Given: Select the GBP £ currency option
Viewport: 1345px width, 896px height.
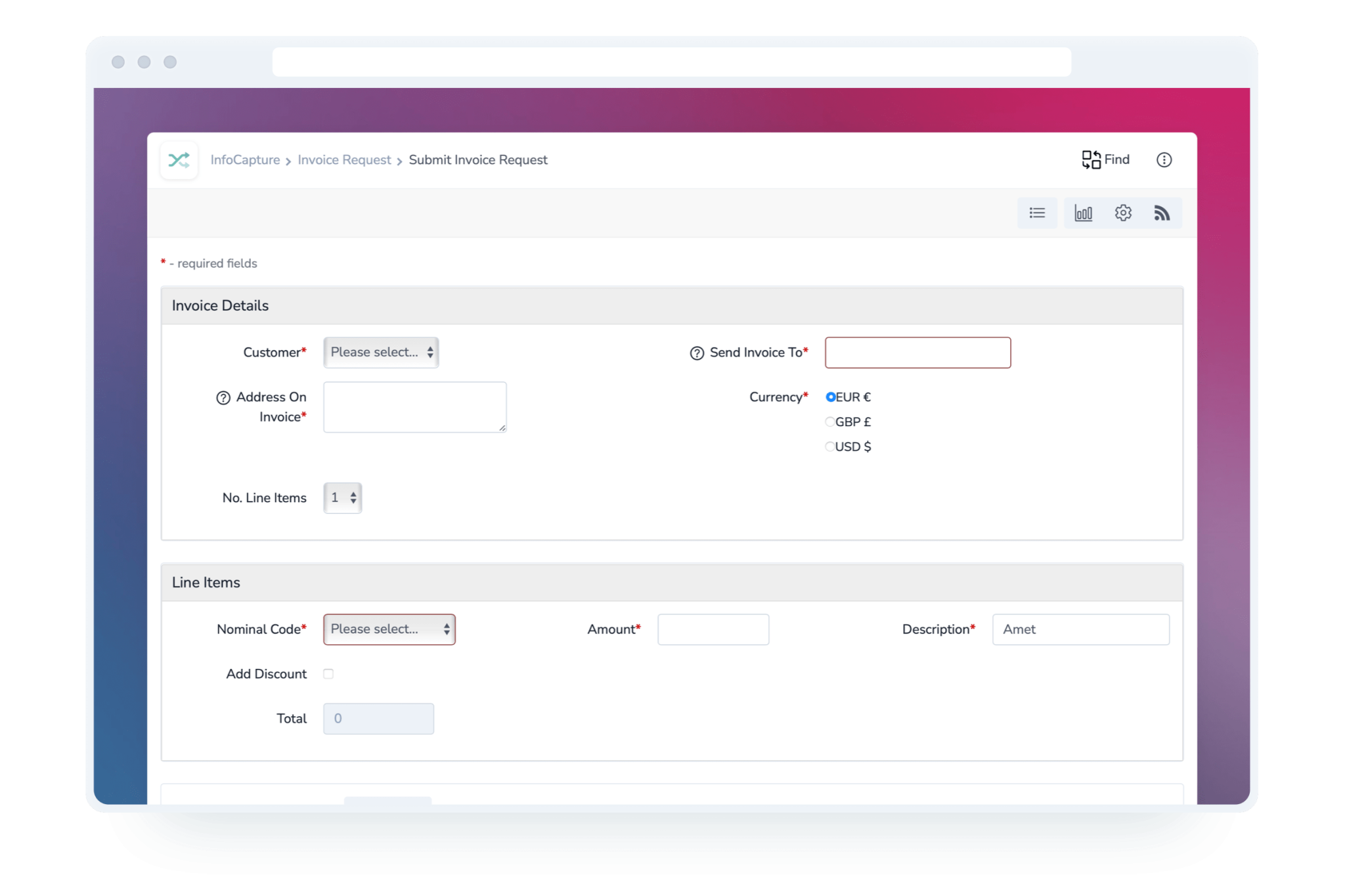Looking at the screenshot, I should [x=829, y=421].
